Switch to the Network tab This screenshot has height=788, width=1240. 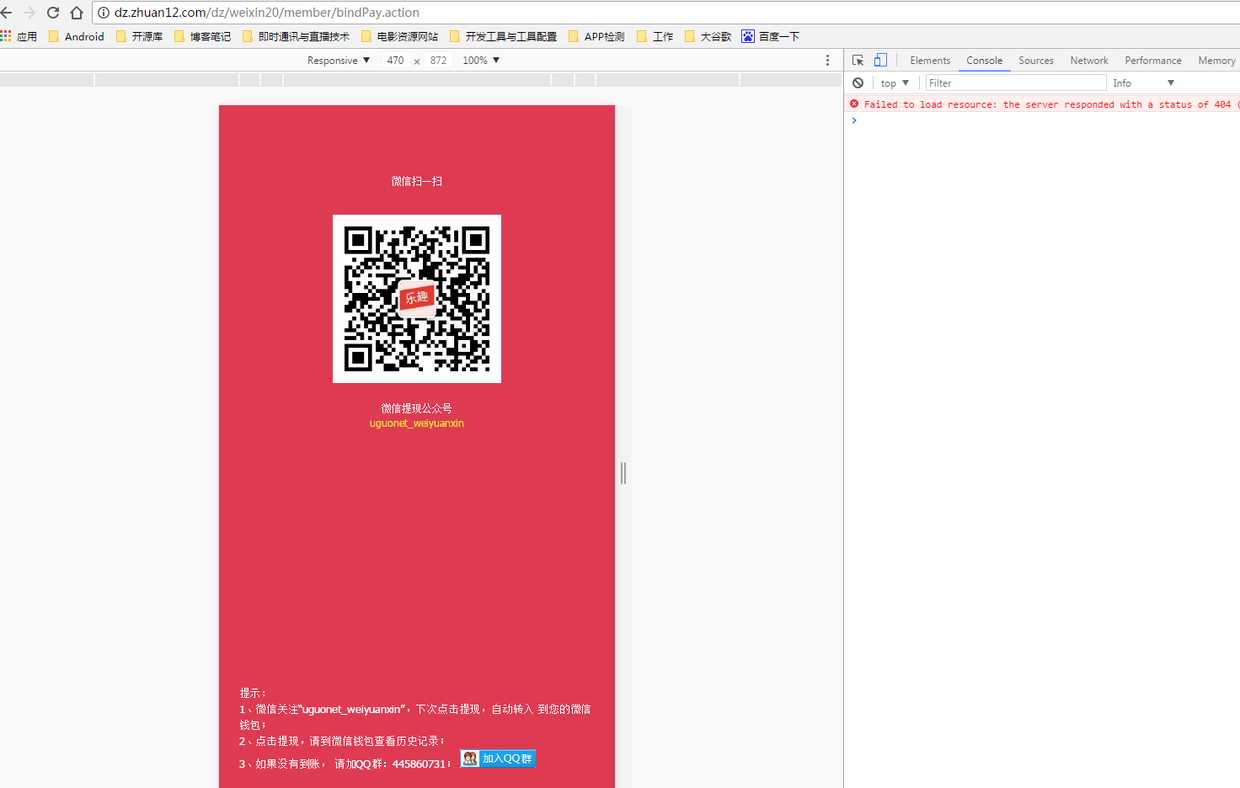click(x=1089, y=61)
